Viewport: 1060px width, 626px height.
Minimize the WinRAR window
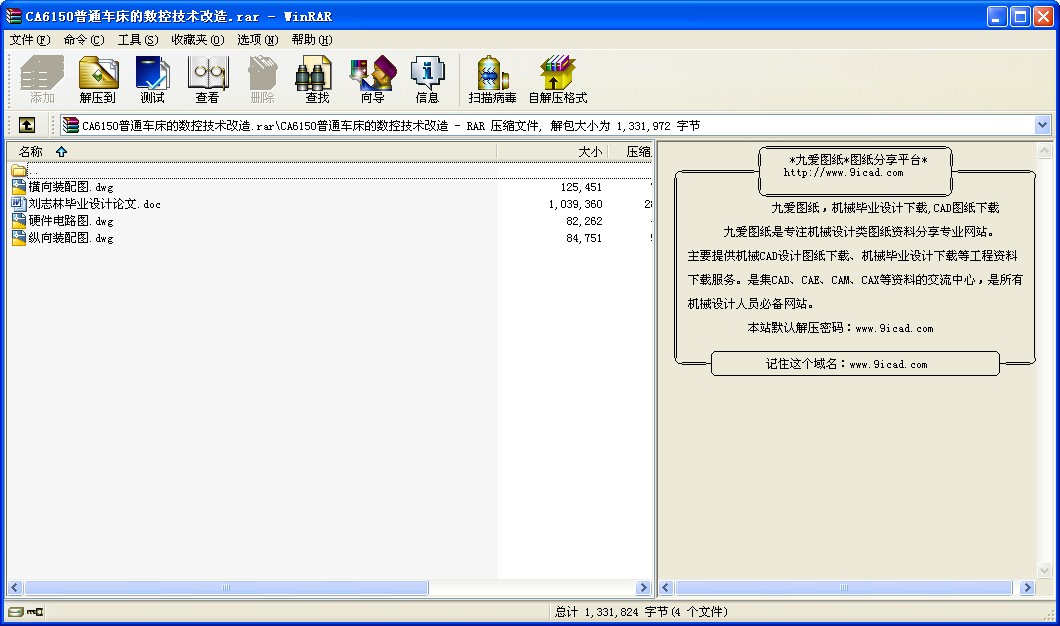click(x=997, y=16)
